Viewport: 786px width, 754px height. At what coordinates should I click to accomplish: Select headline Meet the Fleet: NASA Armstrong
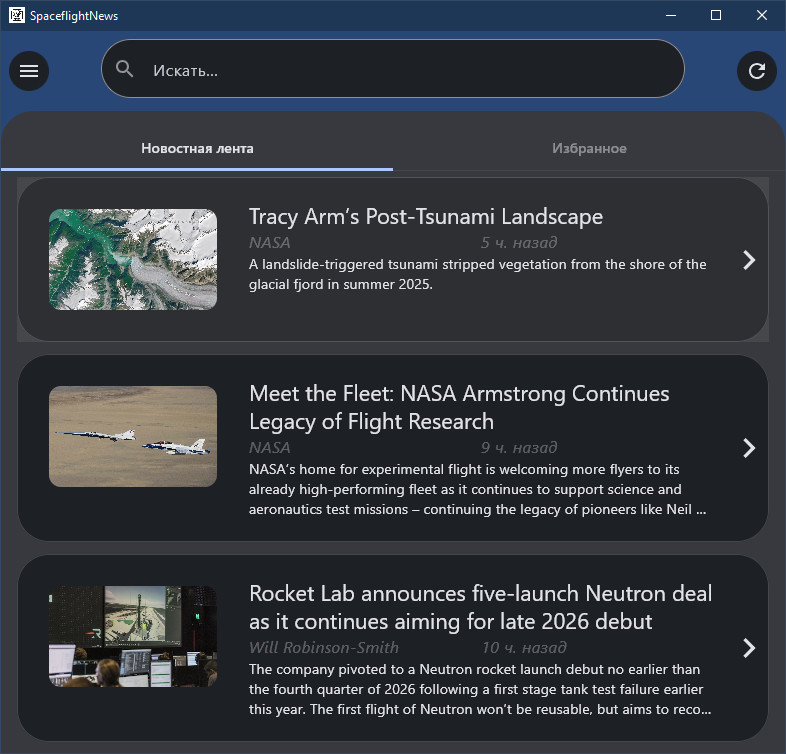pos(459,408)
